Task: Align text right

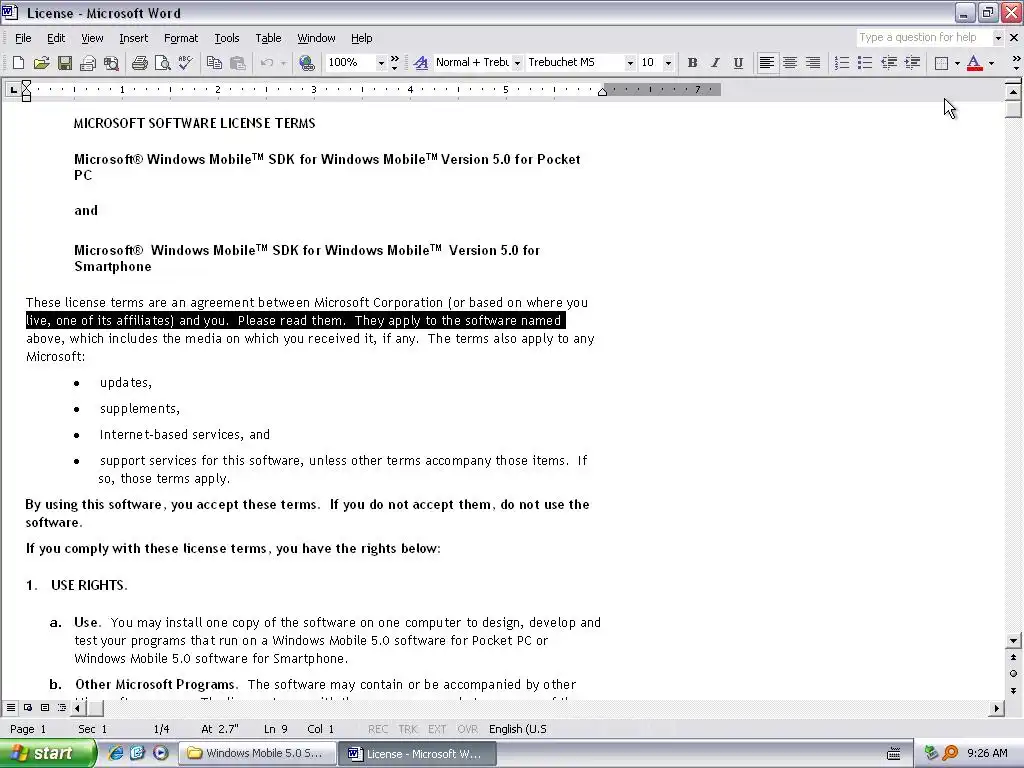Action: (x=813, y=63)
